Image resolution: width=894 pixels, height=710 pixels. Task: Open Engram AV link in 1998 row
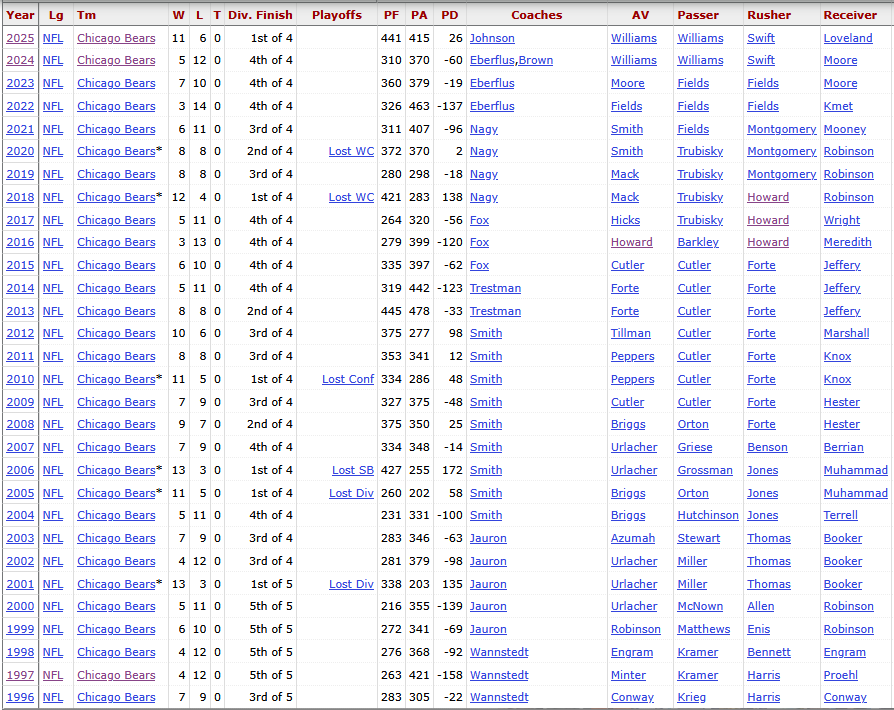tap(632, 652)
